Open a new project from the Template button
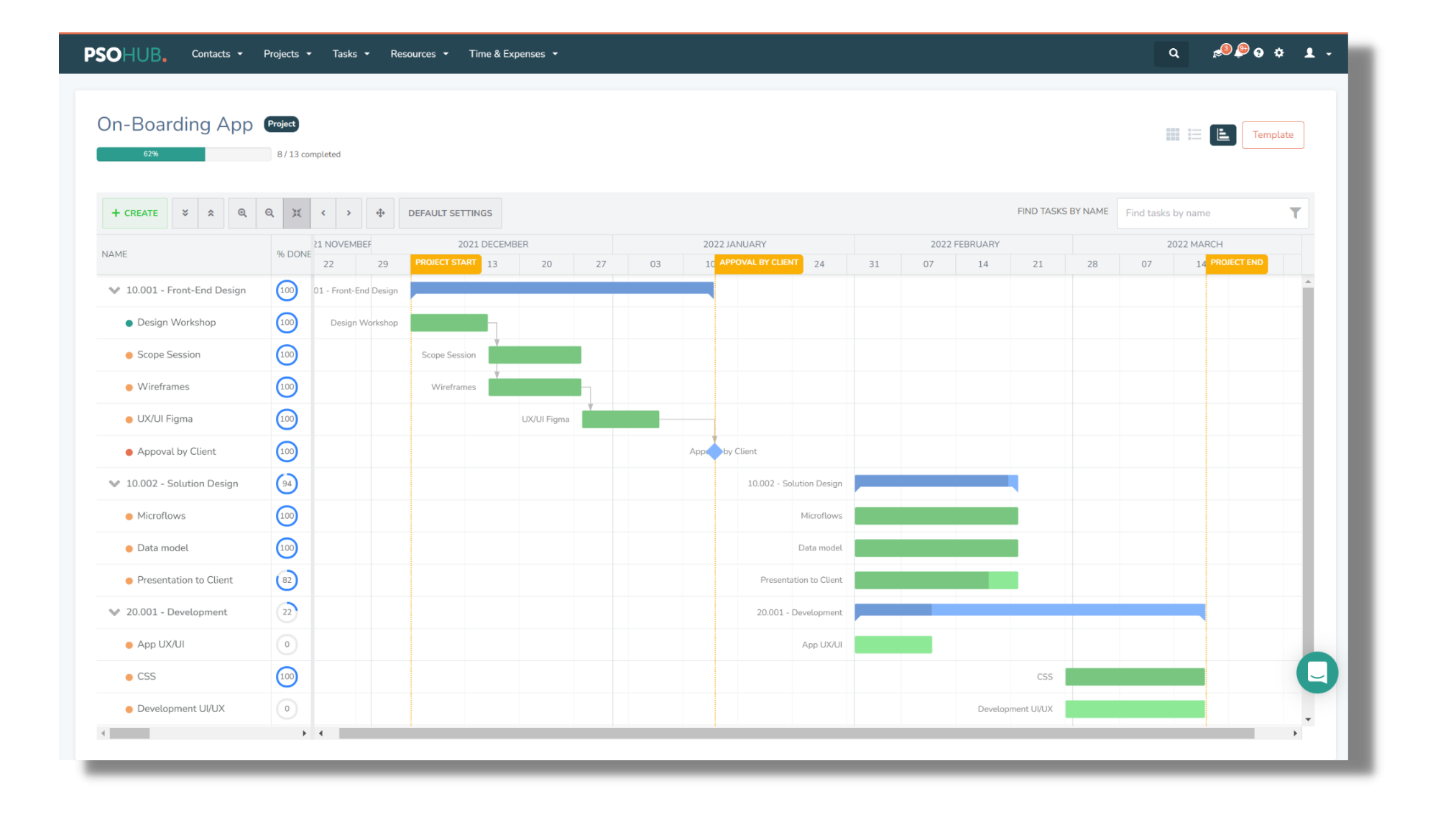The width and height of the screenshot is (1456, 822). [1272, 134]
